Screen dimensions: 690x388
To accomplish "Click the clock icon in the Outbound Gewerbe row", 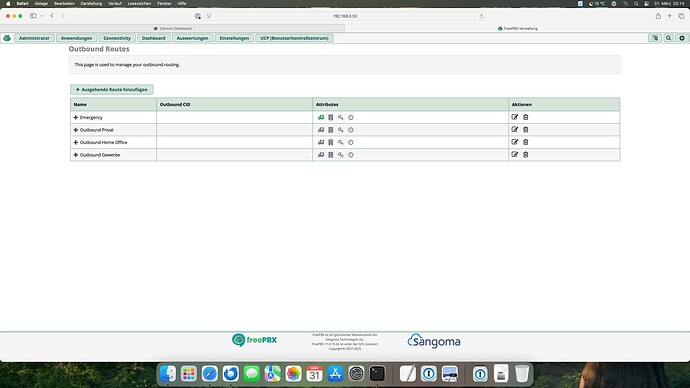I will coord(351,155).
